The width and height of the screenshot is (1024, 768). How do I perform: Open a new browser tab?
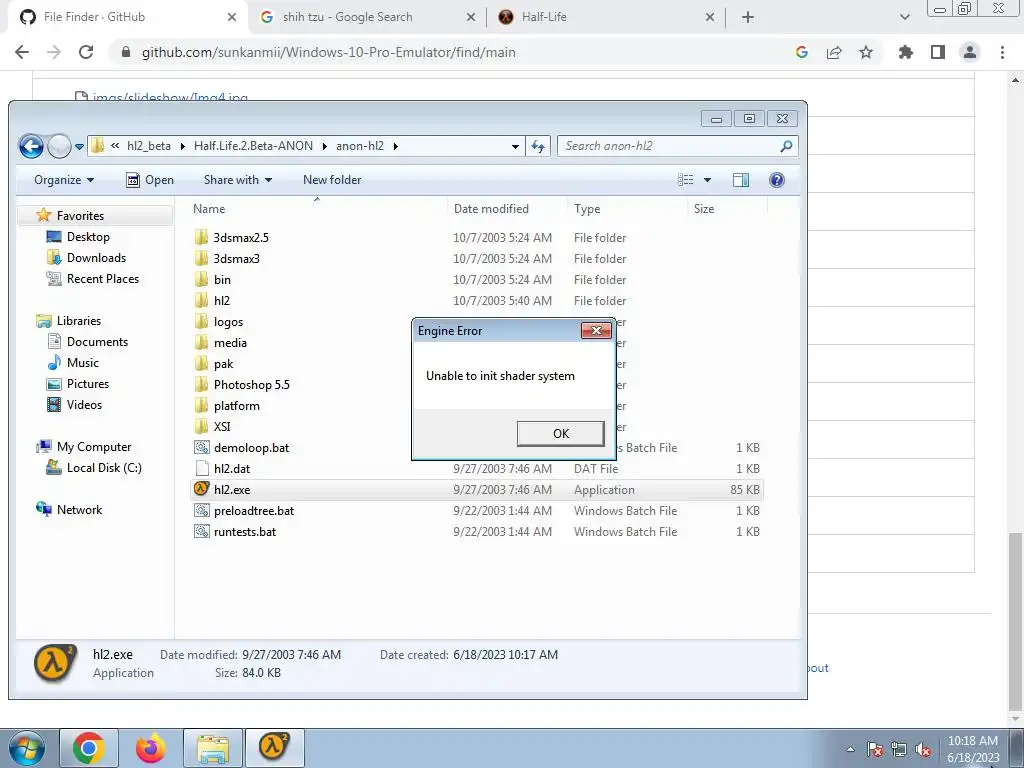pyautogui.click(x=748, y=17)
